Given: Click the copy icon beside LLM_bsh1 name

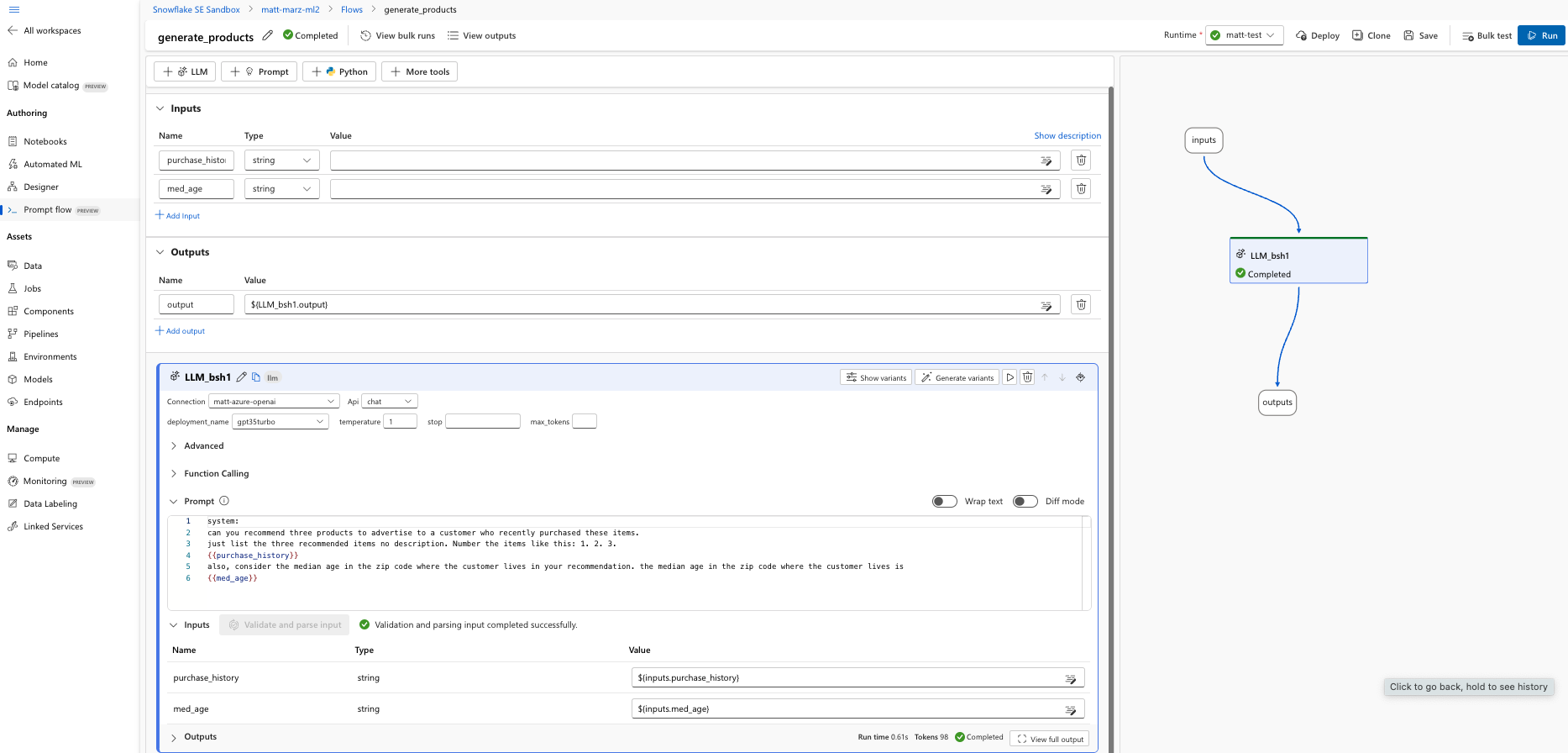Looking at the screenshot, I should point(256,377).
